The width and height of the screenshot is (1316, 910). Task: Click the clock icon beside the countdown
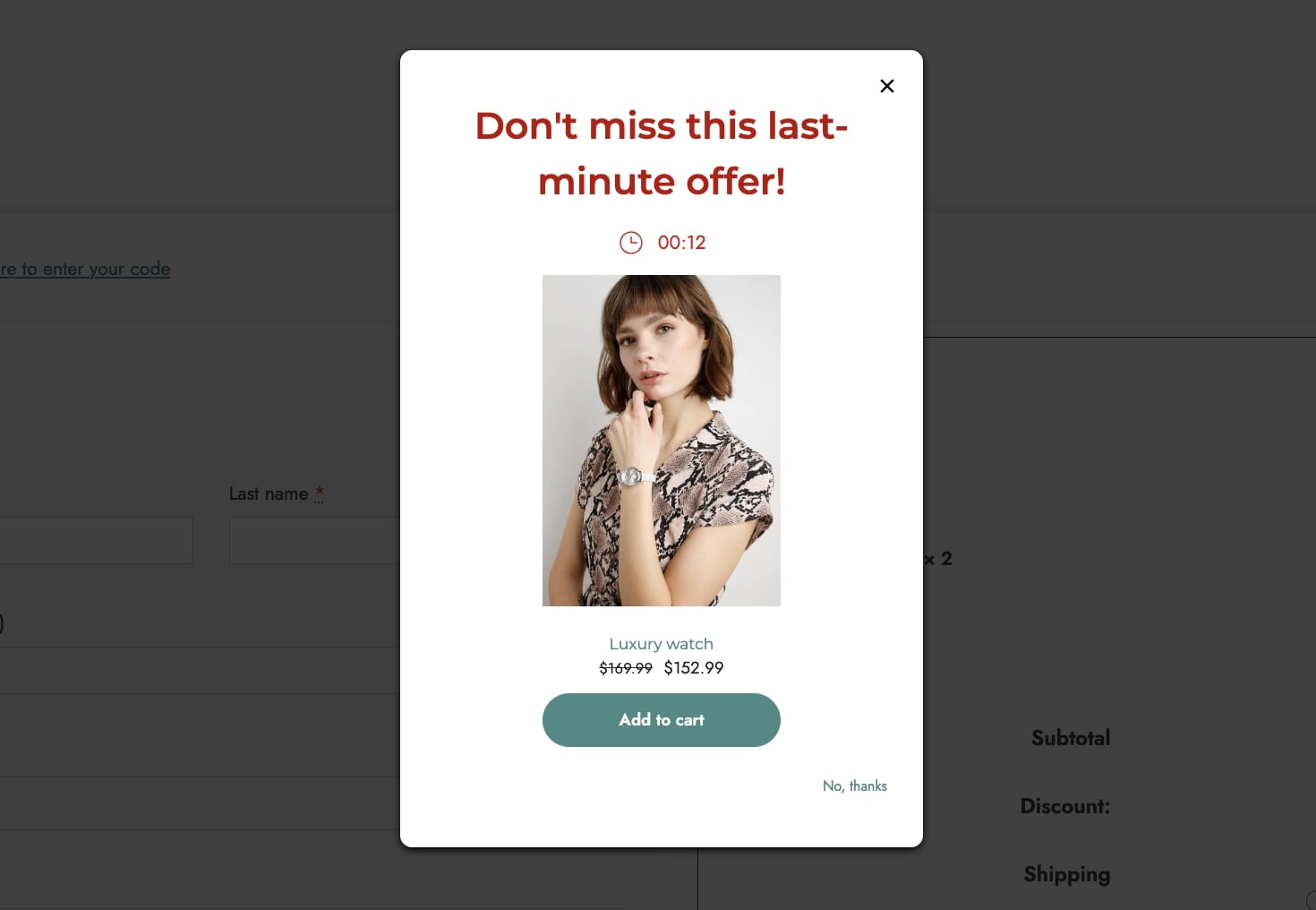coord(631,243)
